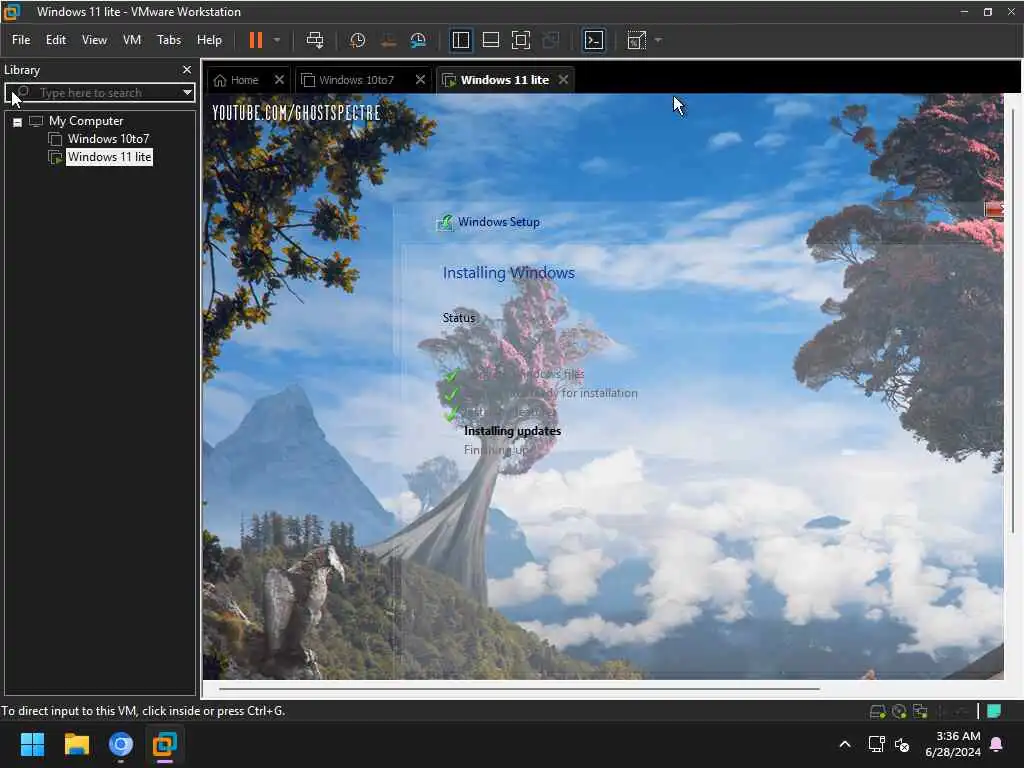Click the VMware Workstation taskbar icon
This screenshot has height=768, width=1024.
[165, 744]
